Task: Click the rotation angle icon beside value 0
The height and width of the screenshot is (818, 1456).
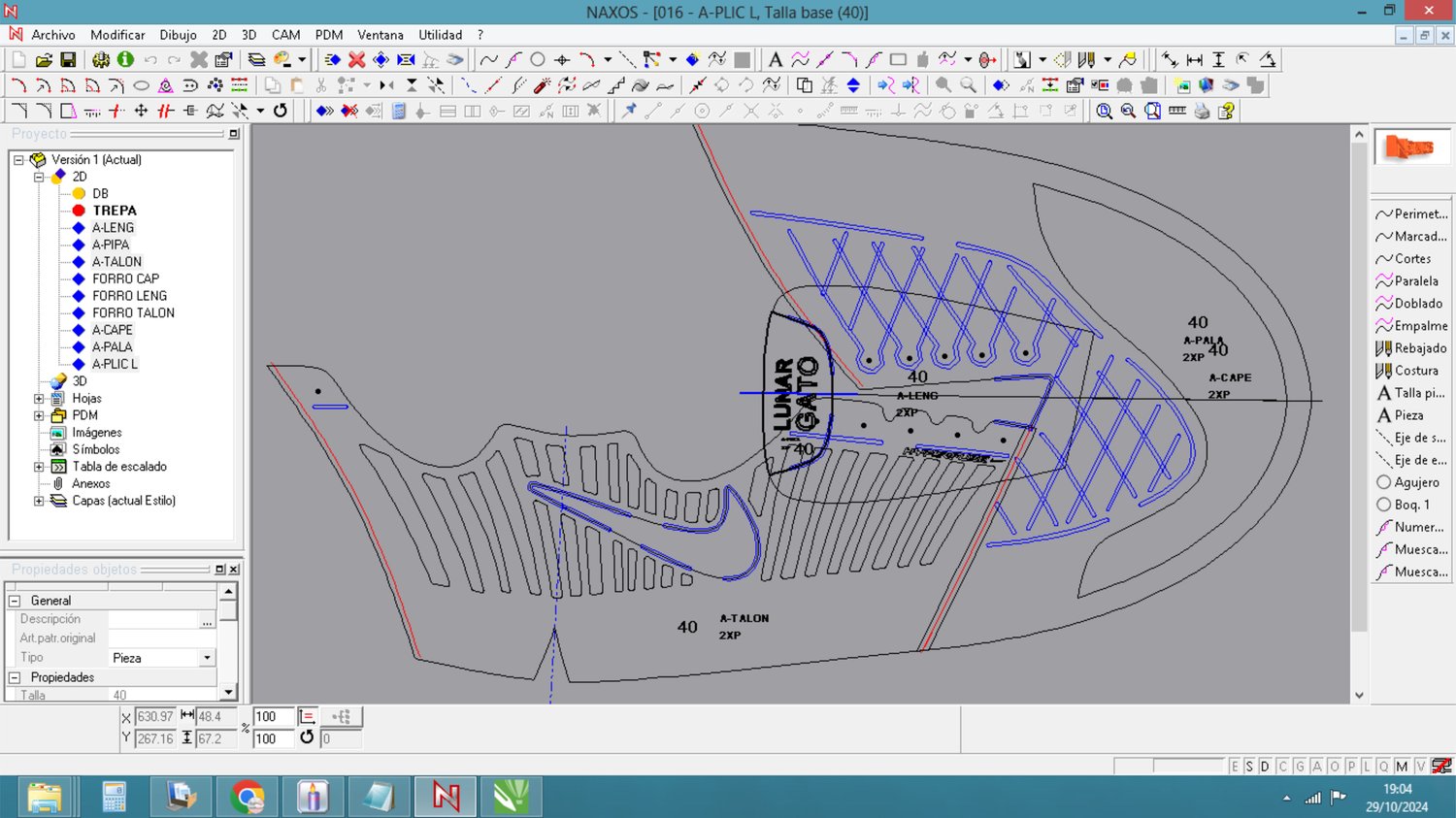Action: coord(307,737)
